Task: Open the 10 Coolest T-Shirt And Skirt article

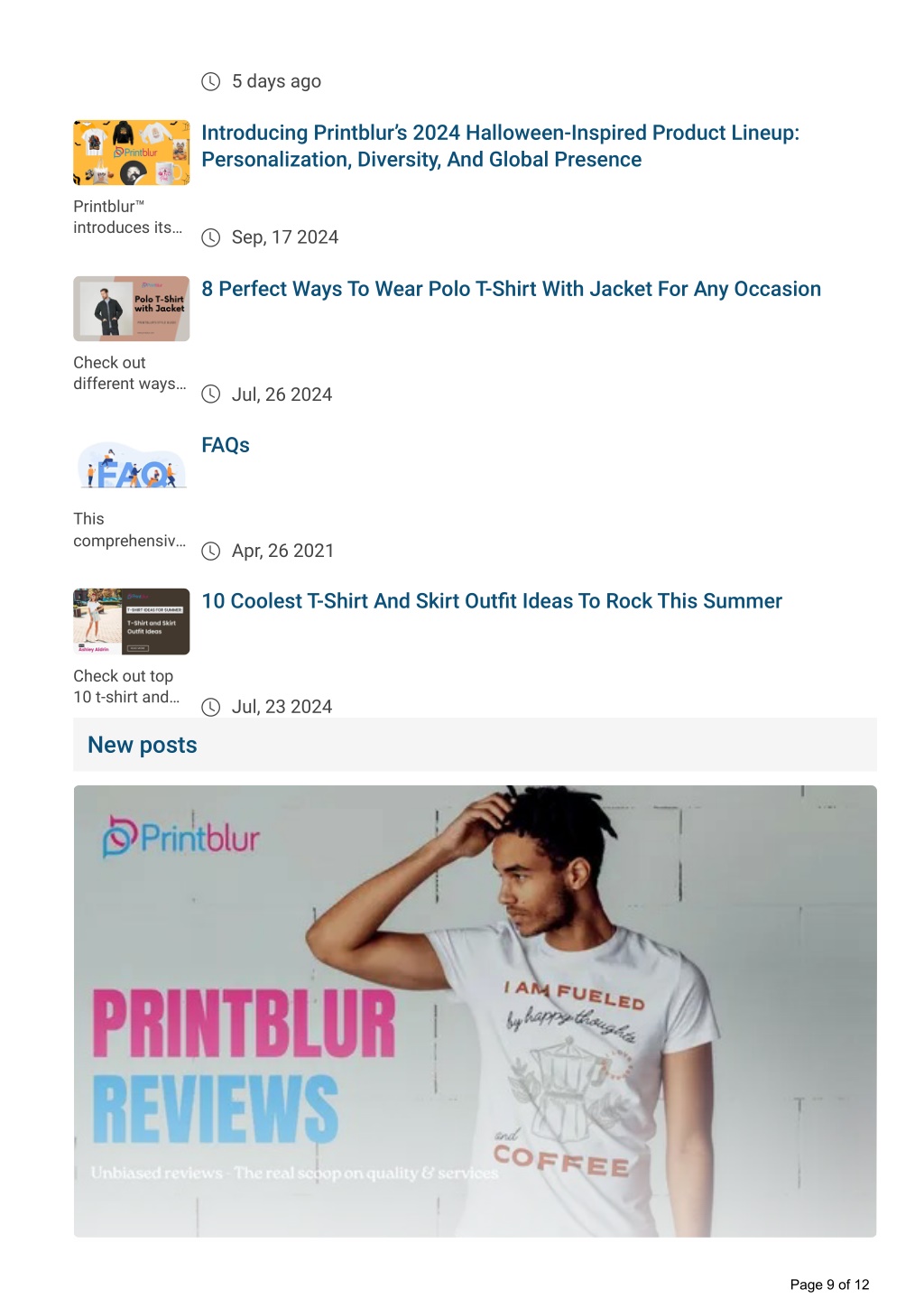Action: click(492, 601)
